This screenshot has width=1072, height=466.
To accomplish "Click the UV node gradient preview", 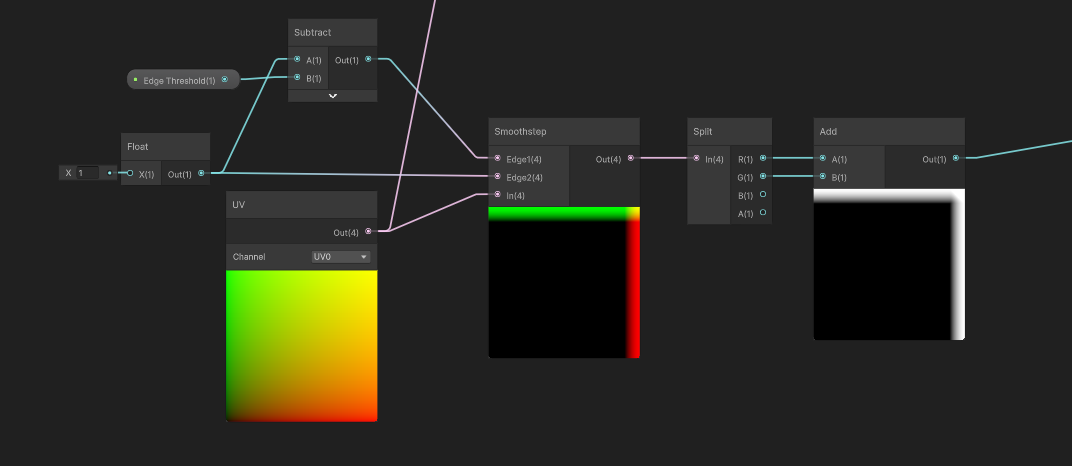I will (302, 346).
